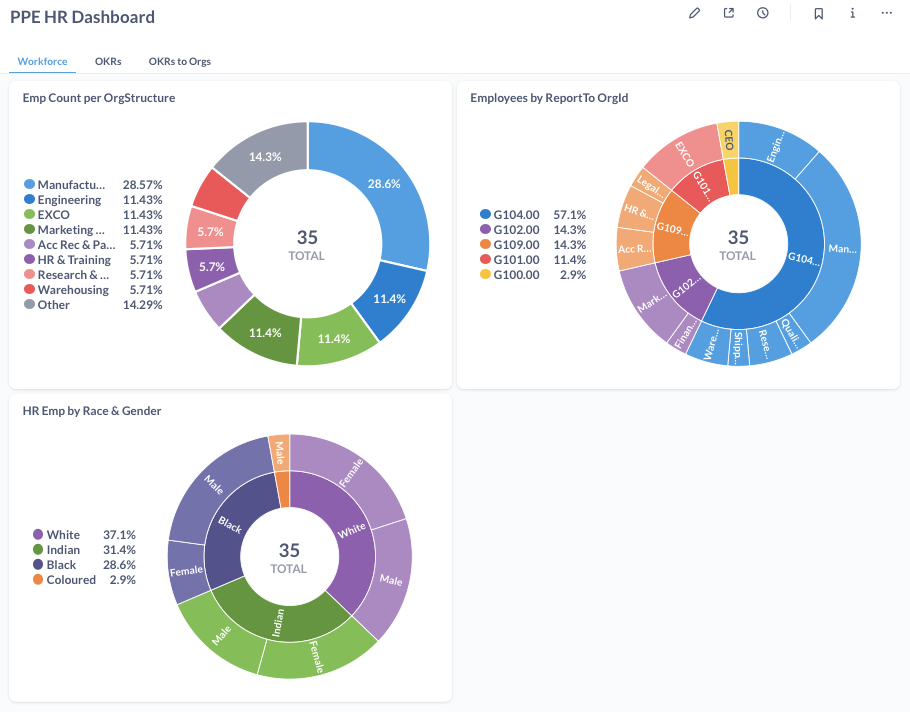
Task: Open Emp Count per OrgStructure card title
Action: coord(98,98)
